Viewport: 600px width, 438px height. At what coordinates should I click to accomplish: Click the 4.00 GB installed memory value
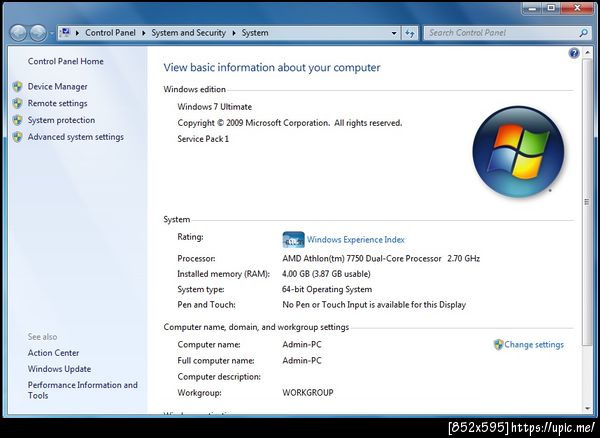tap(326, 274)
